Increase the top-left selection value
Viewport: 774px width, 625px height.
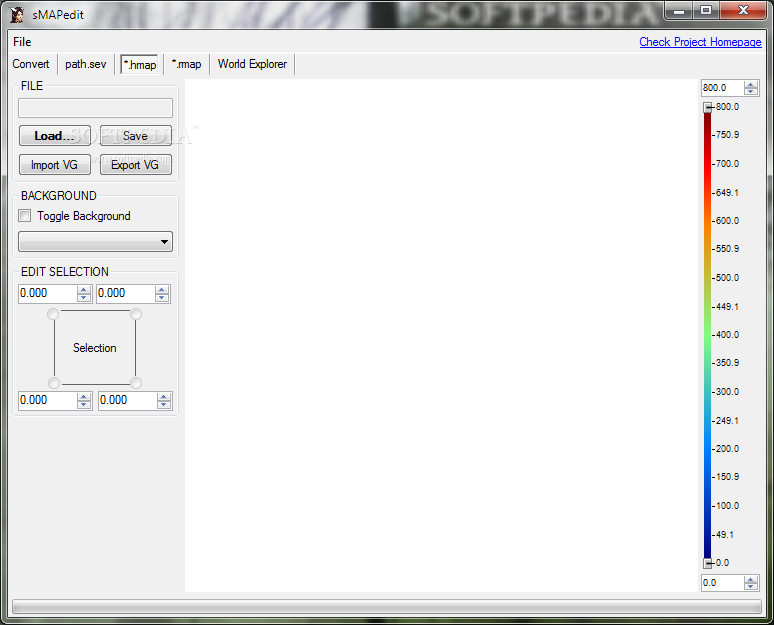(84, 289)
